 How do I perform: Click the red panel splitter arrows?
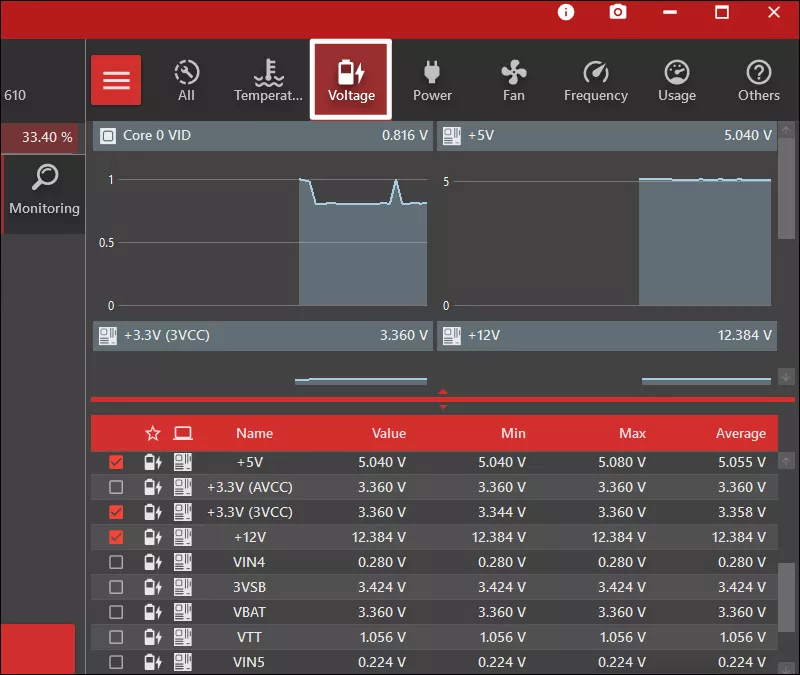443,399
